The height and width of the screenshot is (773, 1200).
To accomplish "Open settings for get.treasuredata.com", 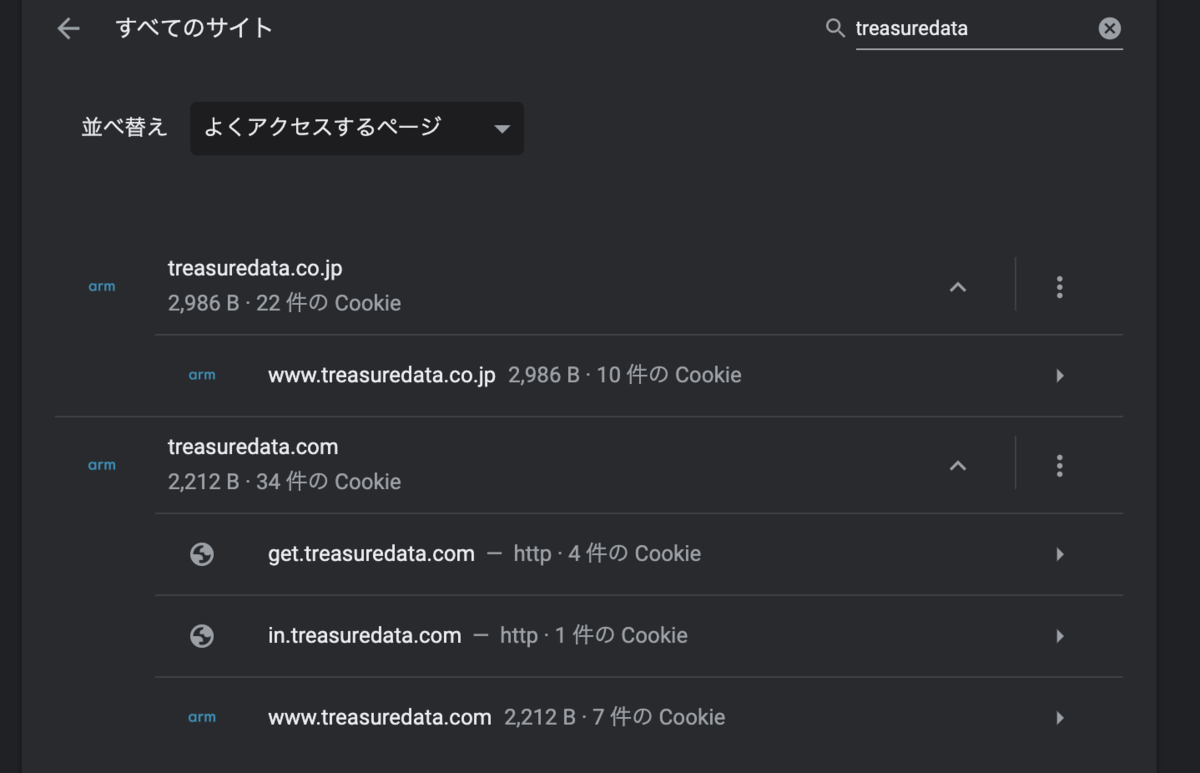I will [1059, 553].
